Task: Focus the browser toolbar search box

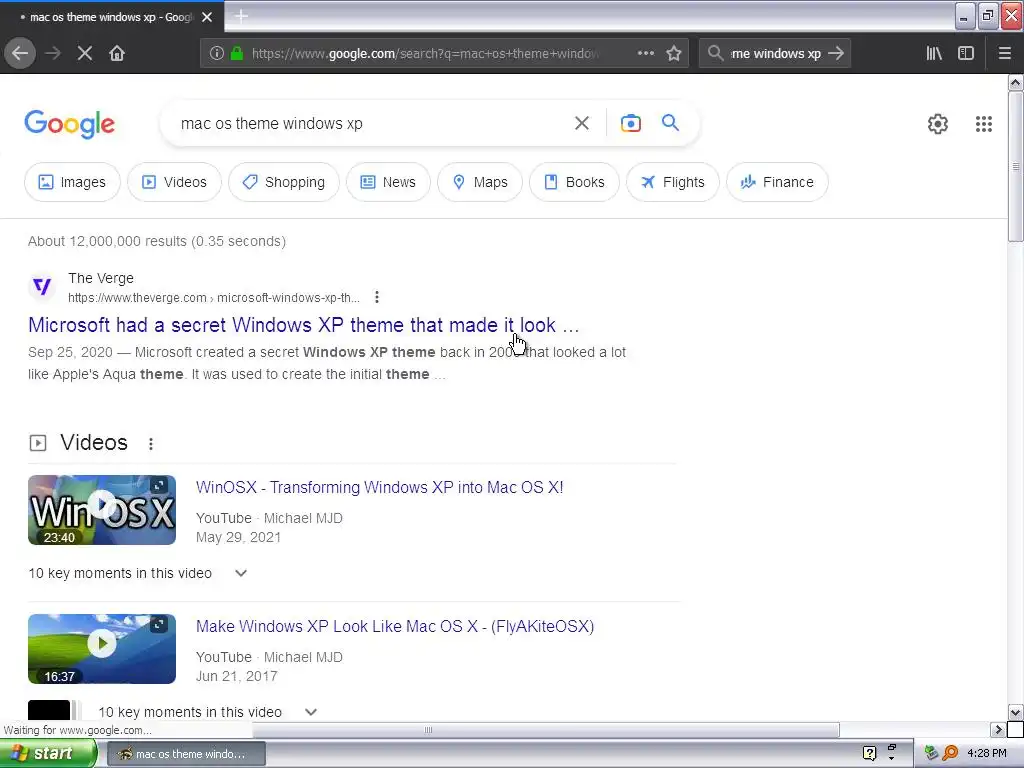Action: coord(776,54)
